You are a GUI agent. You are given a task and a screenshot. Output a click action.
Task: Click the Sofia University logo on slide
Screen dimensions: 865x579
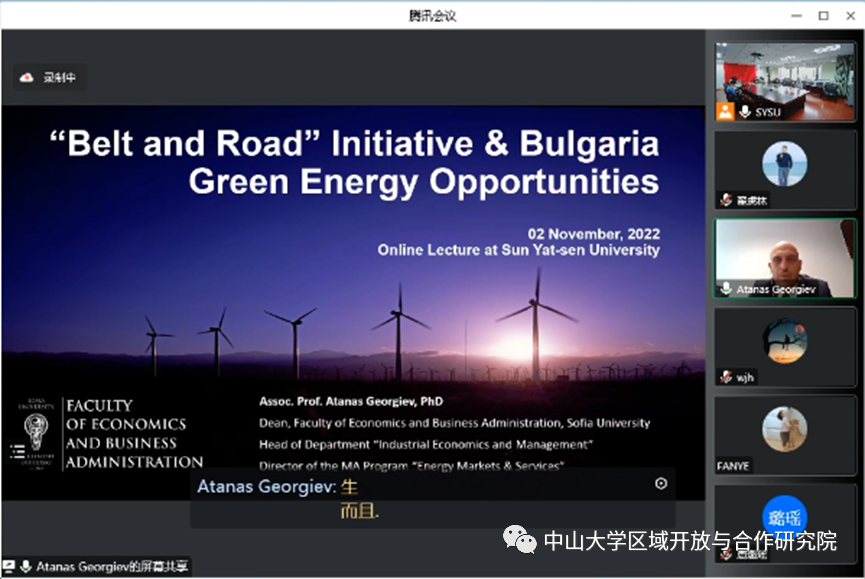[36, 433]
